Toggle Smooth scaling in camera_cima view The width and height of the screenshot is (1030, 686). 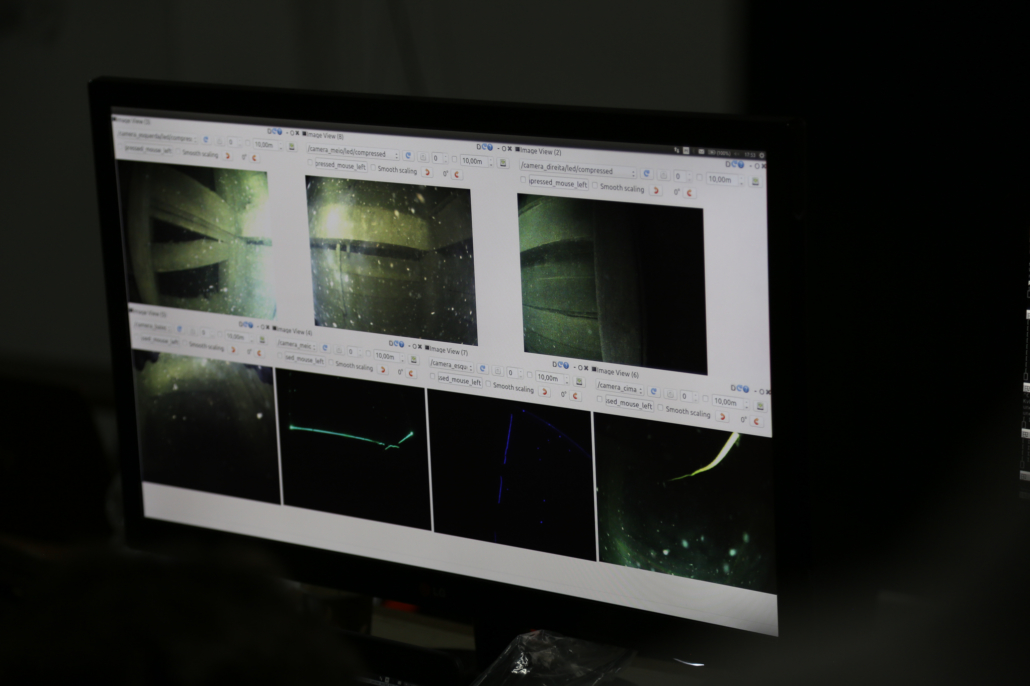660,409
